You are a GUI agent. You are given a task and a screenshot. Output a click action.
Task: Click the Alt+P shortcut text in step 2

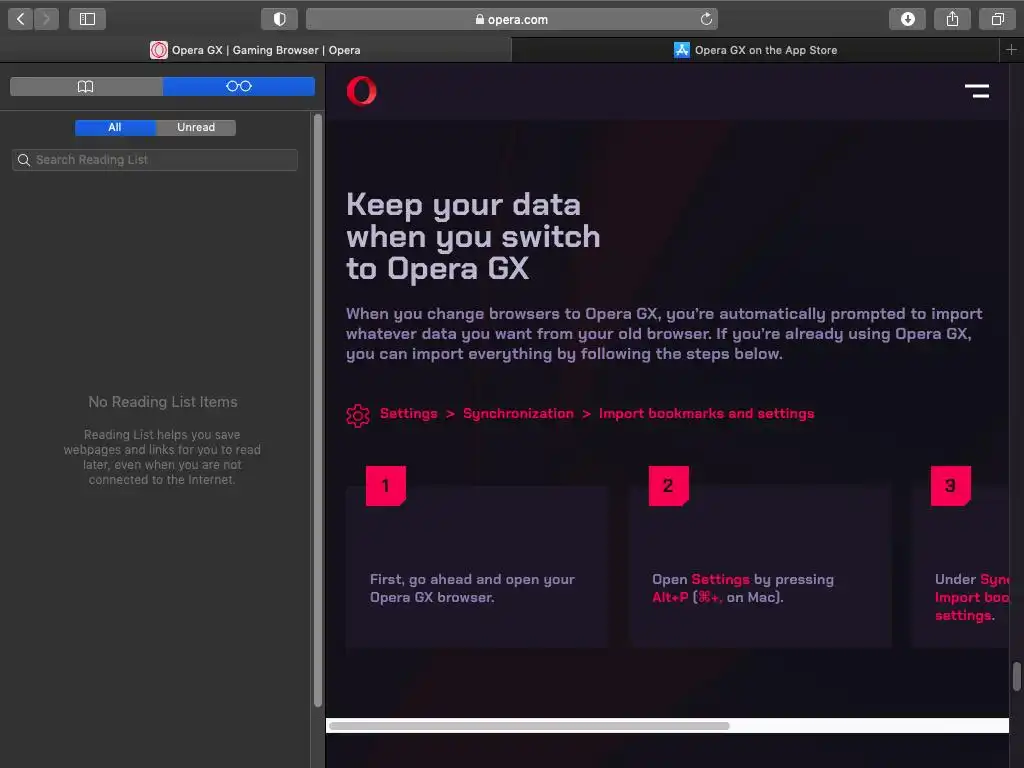pos(670,597)
